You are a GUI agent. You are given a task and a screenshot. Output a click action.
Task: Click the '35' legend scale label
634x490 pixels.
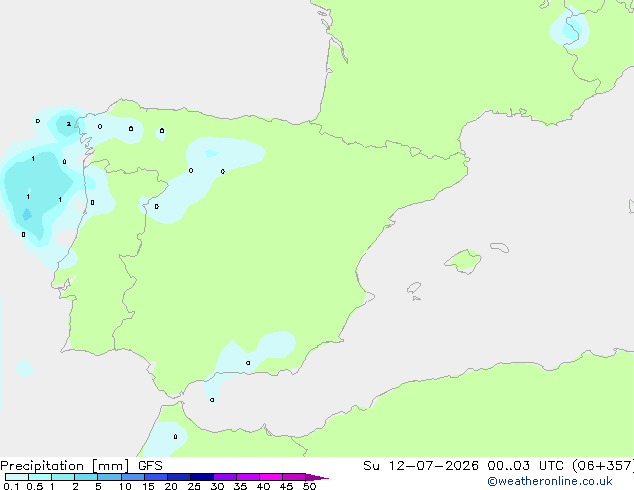click(240, 486)
